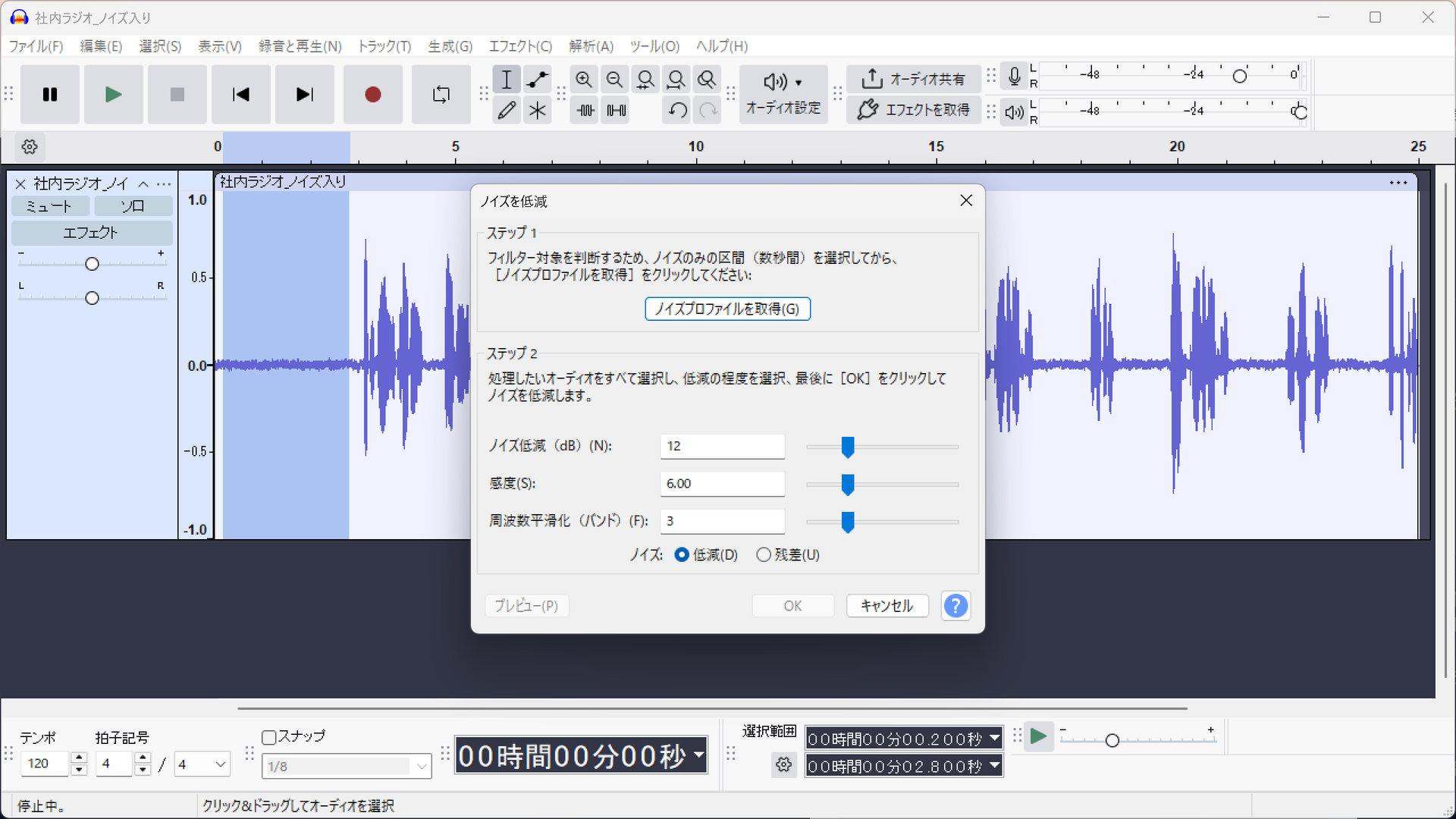Viewport: 1456px width, 819px height.
Task: Click the Zoom Out magnifier
Action: coord(615,79)
